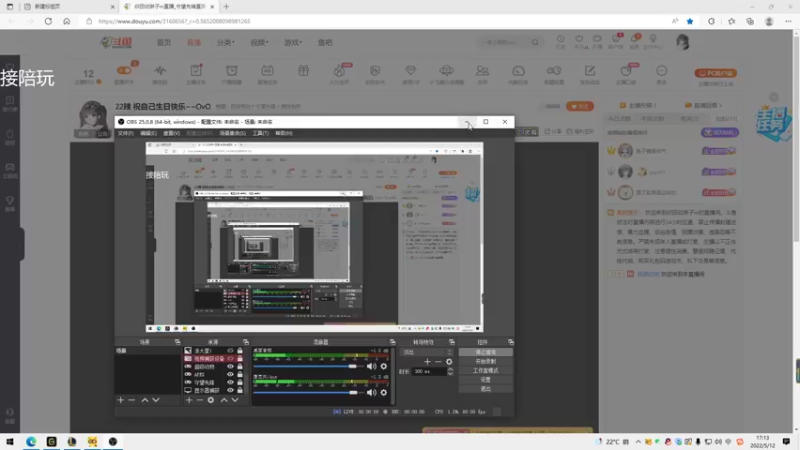
Task: Toggle visibility eye of 显示器捕获 source
Action: pos(230,390)
